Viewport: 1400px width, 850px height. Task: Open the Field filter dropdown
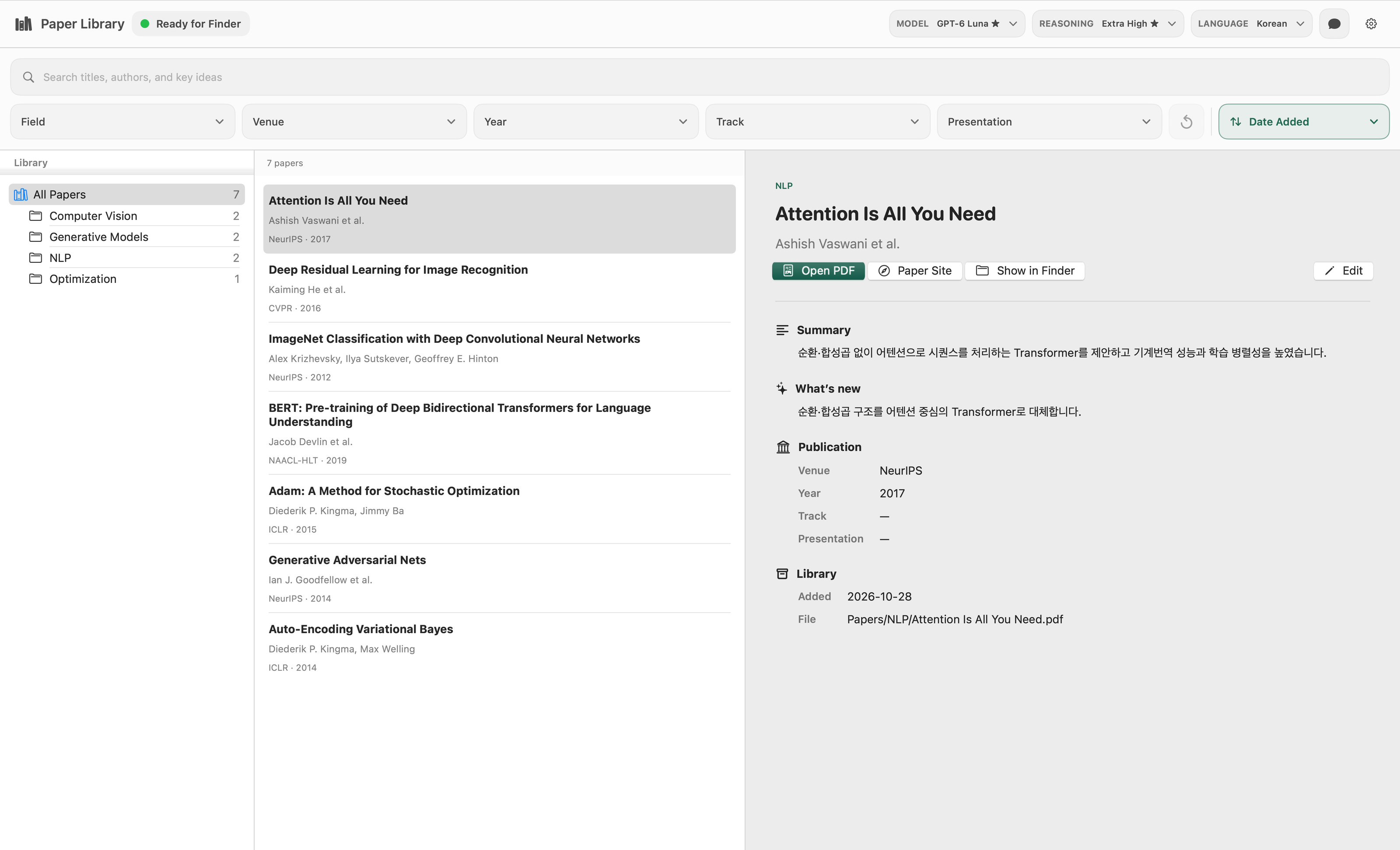[x=123, y=122]
